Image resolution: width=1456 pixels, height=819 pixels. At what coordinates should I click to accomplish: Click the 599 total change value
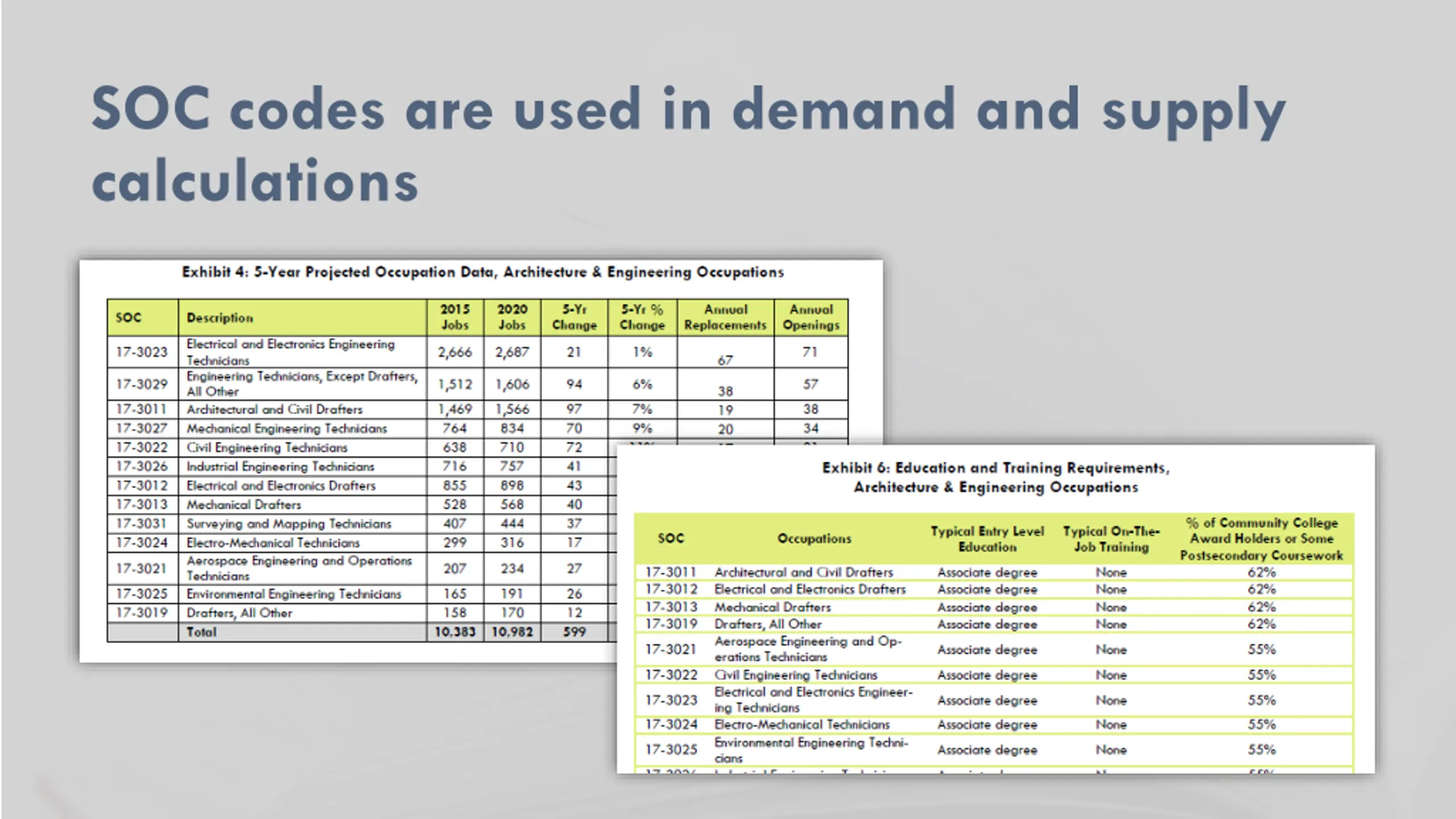tap(574, 632)
